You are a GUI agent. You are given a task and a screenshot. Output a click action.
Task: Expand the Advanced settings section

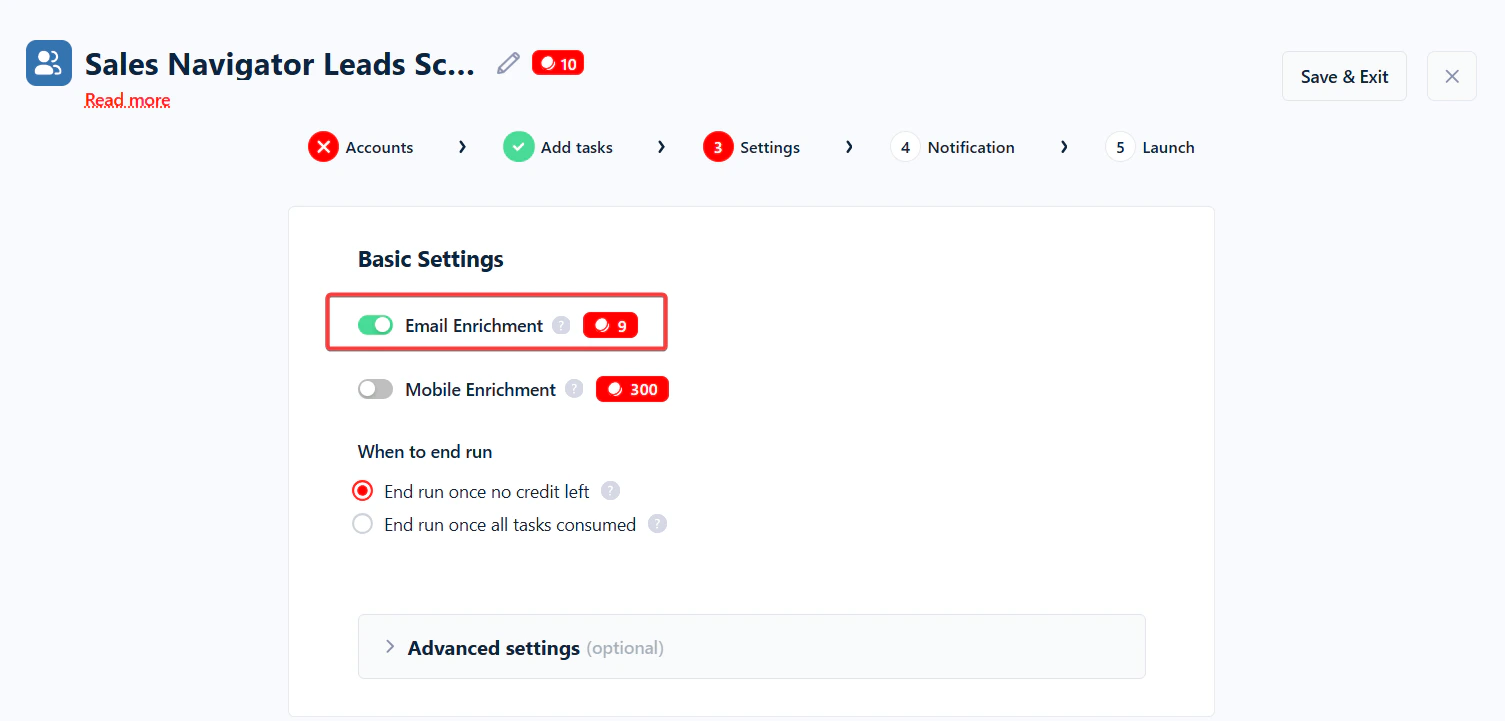[x=751, y=647]
